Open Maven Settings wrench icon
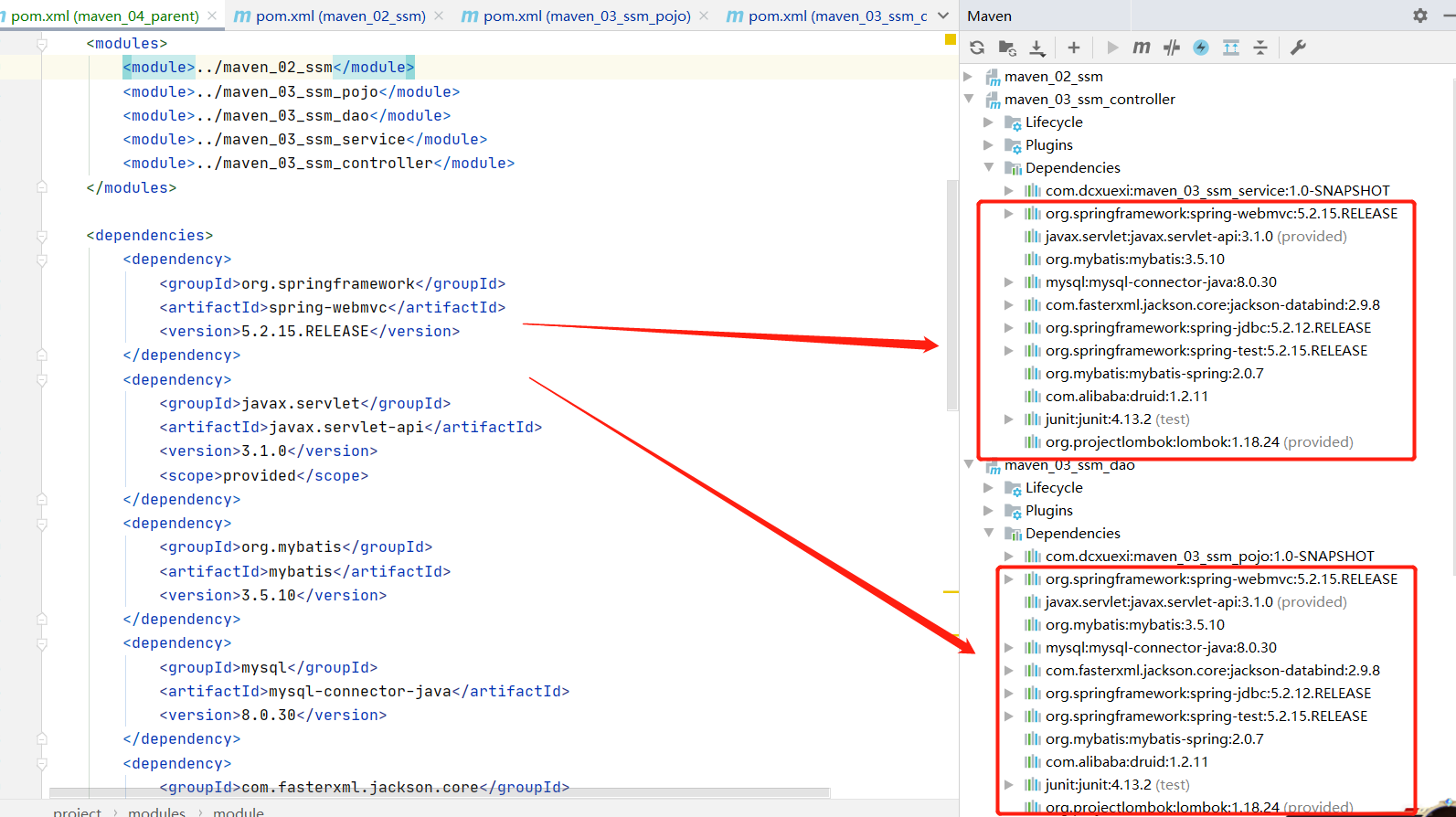The image size is (1456, 817). tap(1298, 48)
